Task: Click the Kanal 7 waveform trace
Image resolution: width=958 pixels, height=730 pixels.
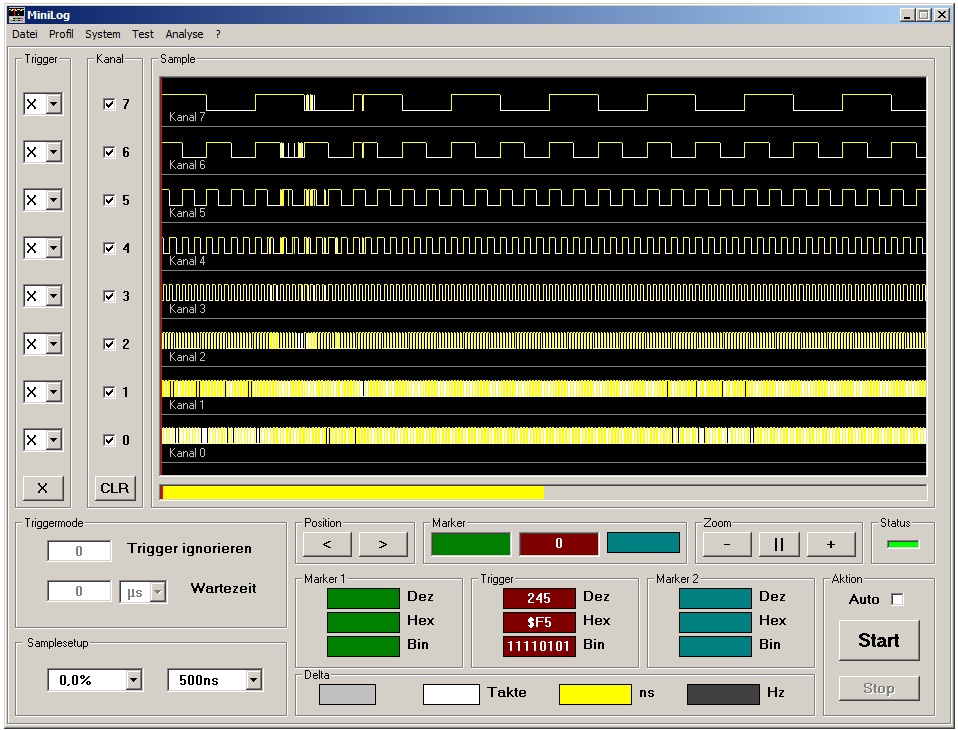Action: [x=544, y=102]
